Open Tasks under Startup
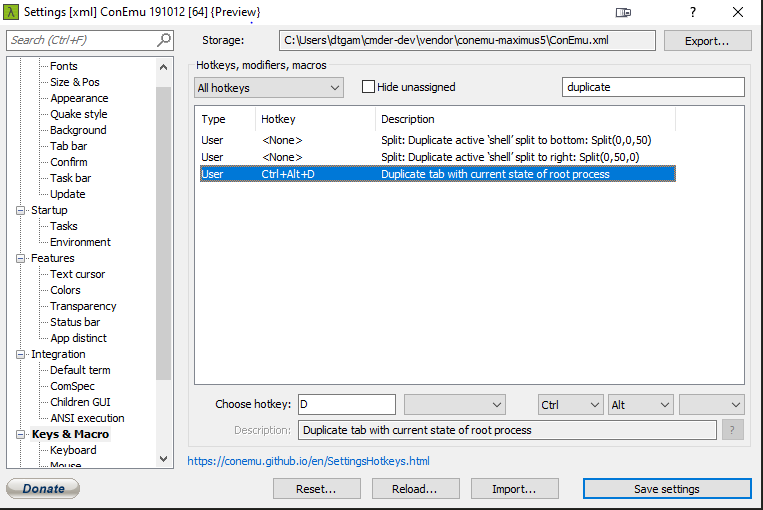The image size is (763, 510). (64, 226)
